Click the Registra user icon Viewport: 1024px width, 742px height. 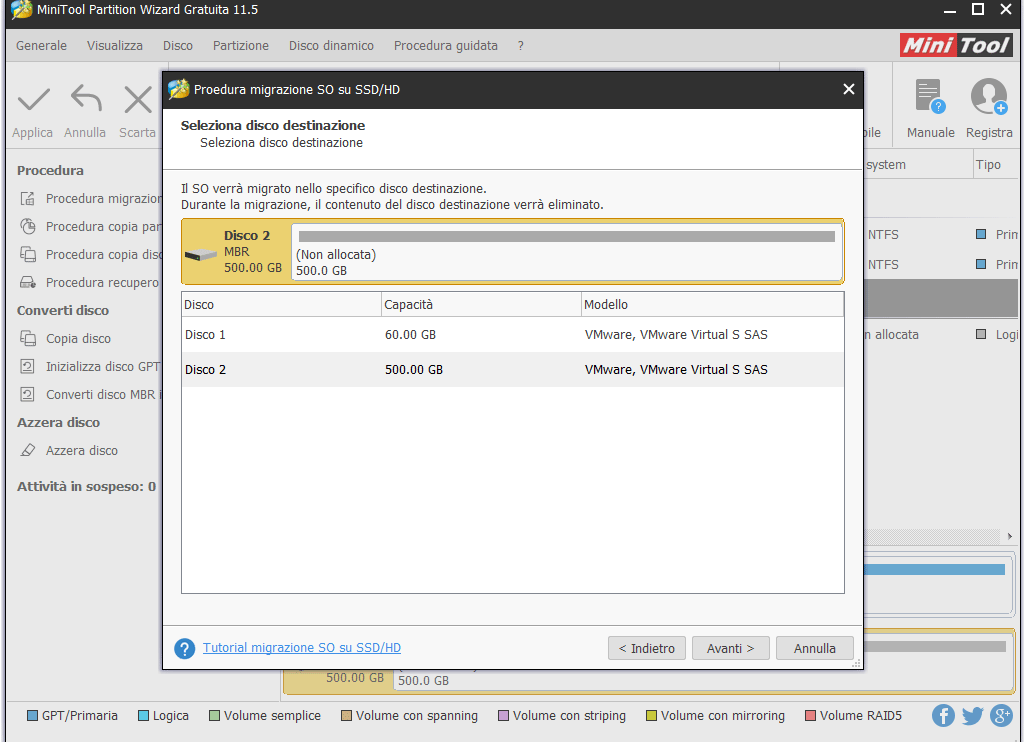[x=988, y=98]
